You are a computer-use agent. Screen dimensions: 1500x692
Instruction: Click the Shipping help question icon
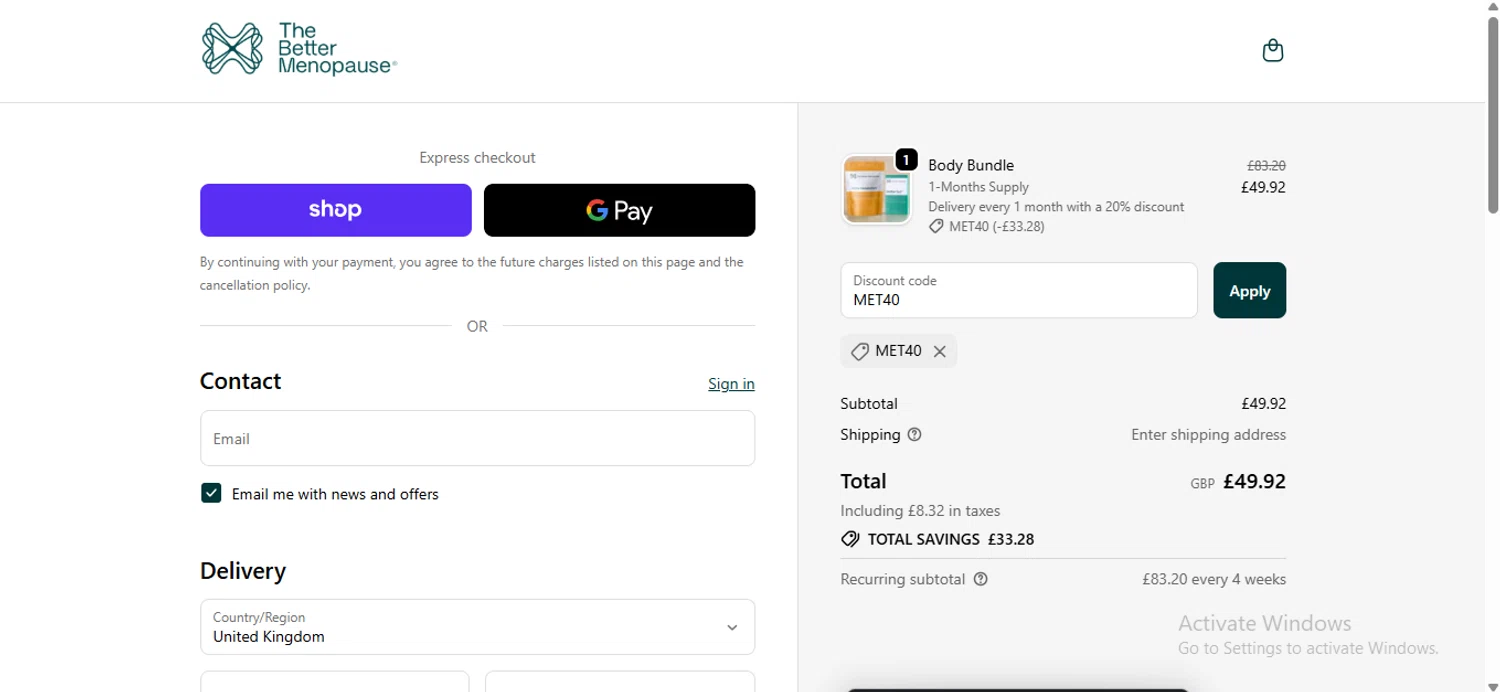pos(914,434)
